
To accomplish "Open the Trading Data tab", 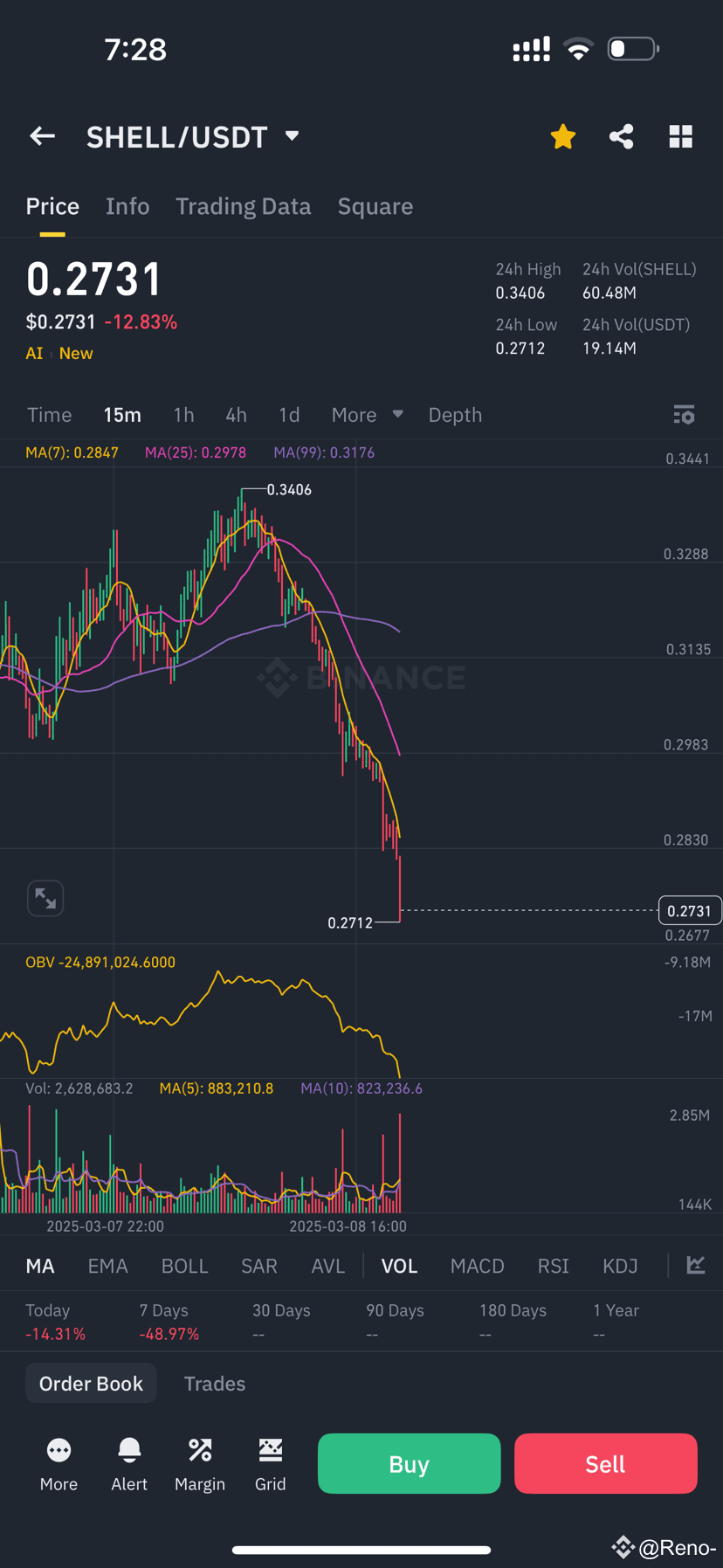I will (244, 206).
